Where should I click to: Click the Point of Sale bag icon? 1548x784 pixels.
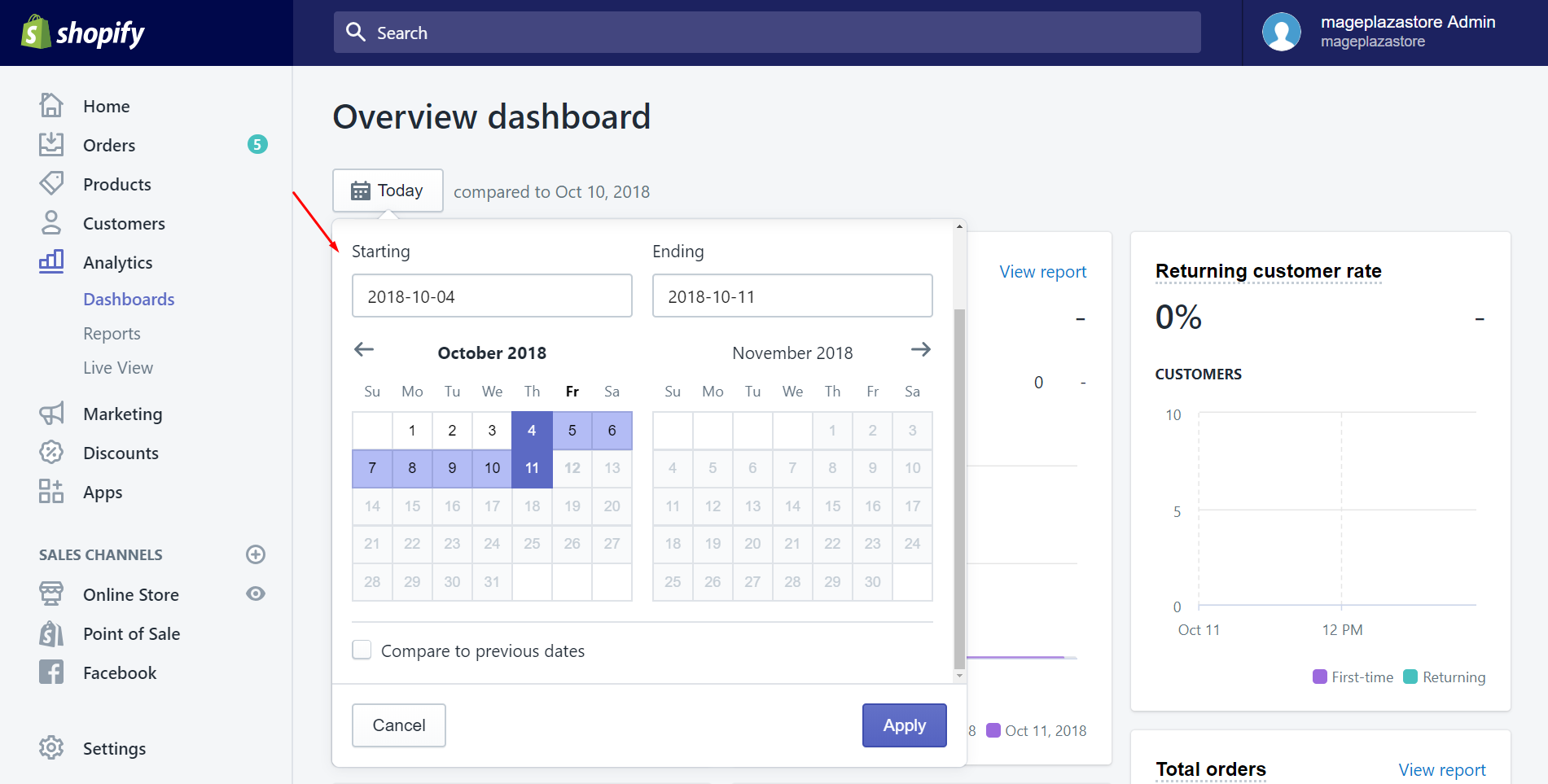click(x=51, y=633)
